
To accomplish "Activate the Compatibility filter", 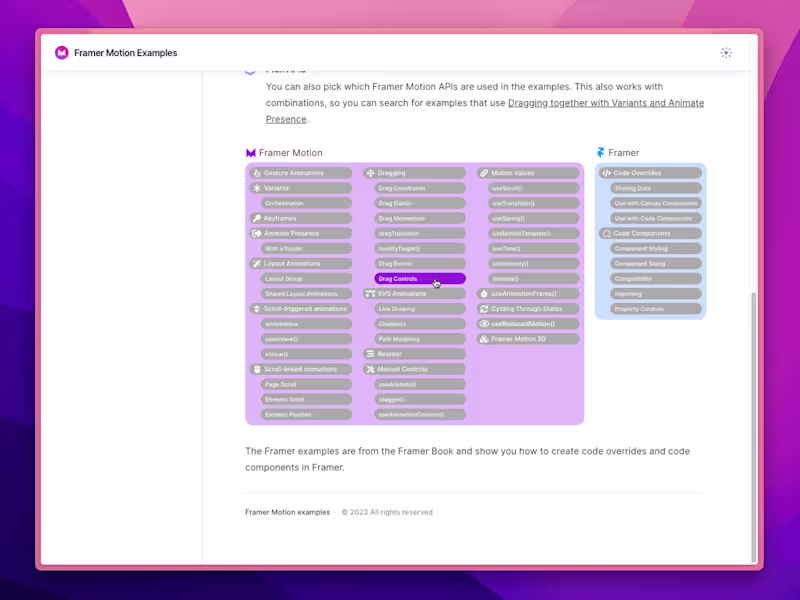I will tap(656, 279).
